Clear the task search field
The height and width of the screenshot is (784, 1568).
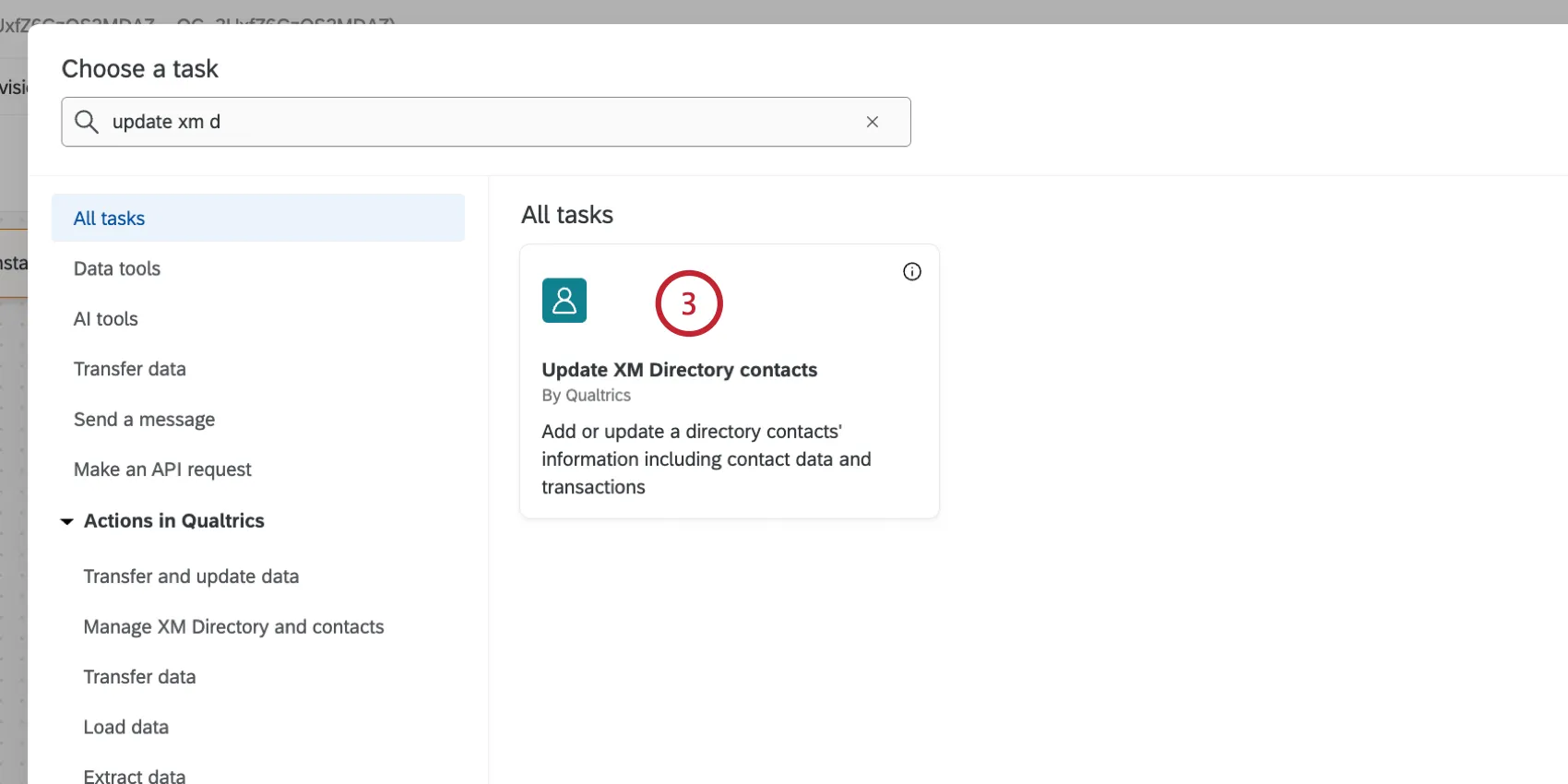(872, 122)
